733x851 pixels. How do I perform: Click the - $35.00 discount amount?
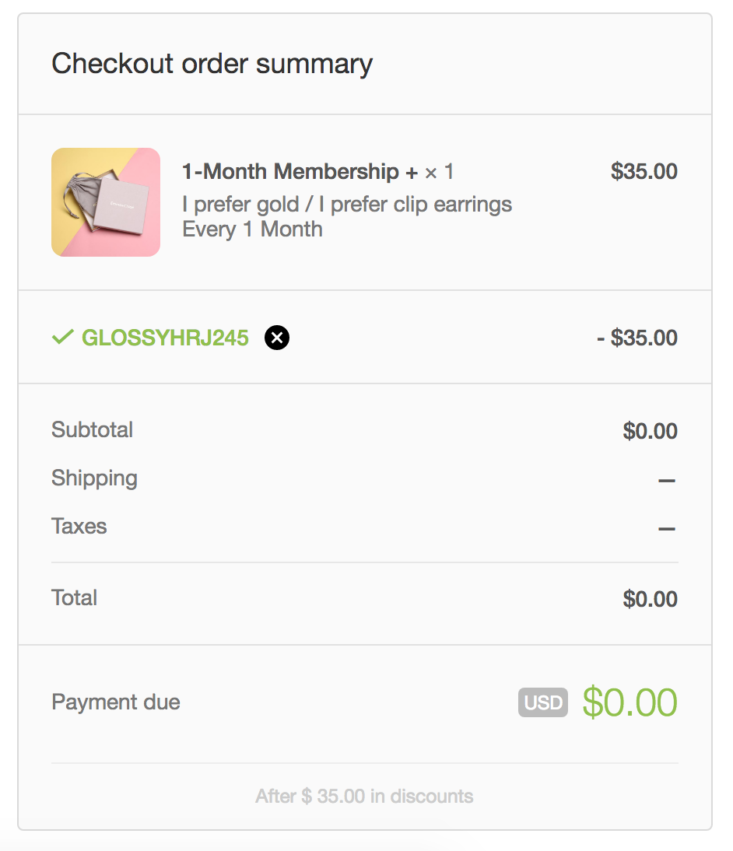(x=637, y=338)
